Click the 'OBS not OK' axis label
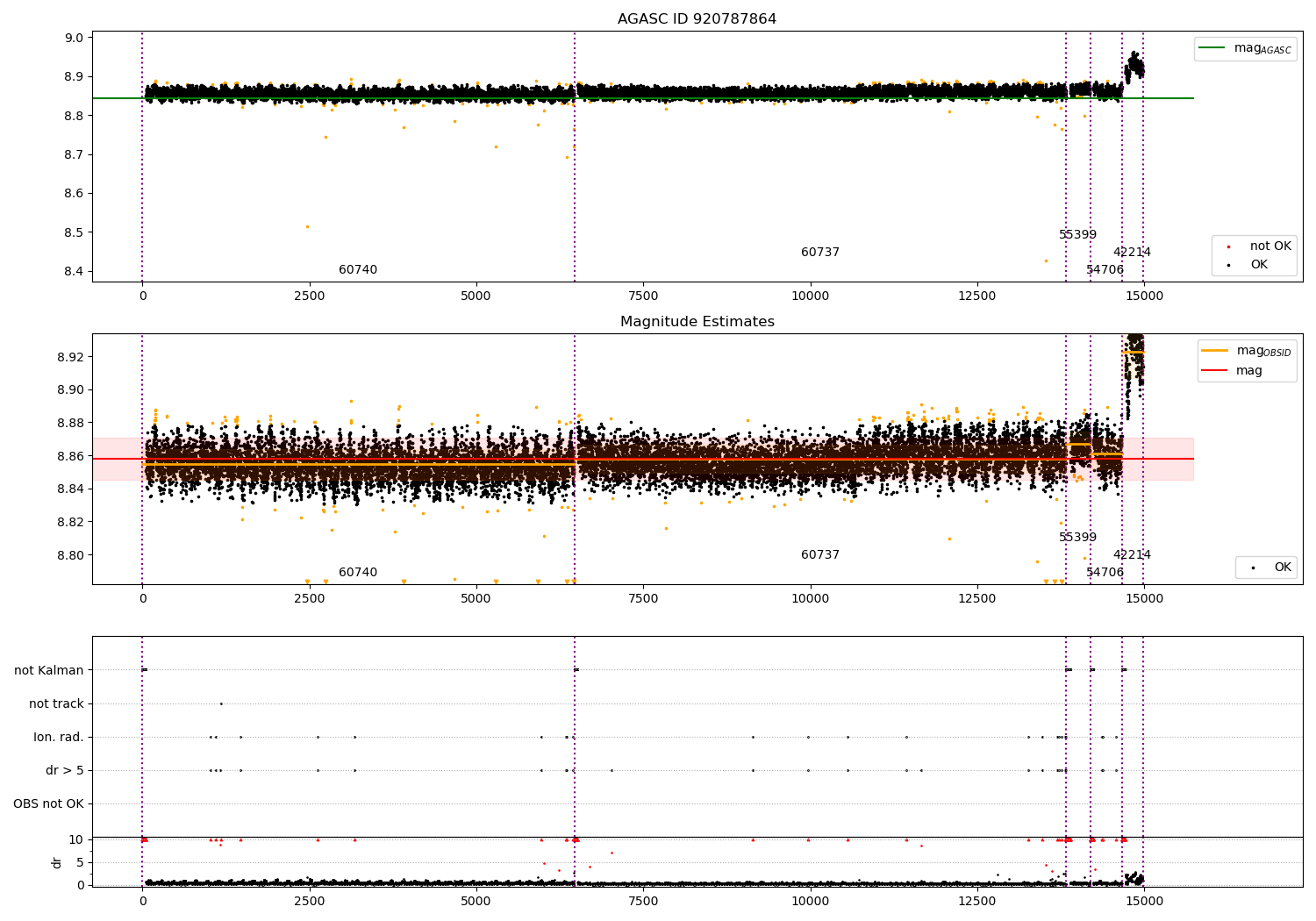Screen dimensions: 1316x921 (49, 803)
